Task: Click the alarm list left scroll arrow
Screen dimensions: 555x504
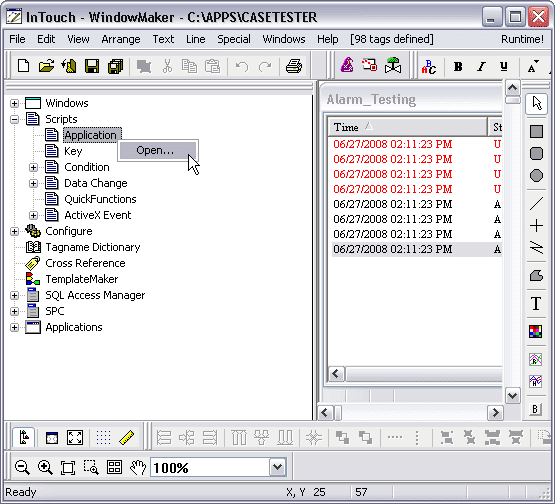Action: tap(336, 374)
